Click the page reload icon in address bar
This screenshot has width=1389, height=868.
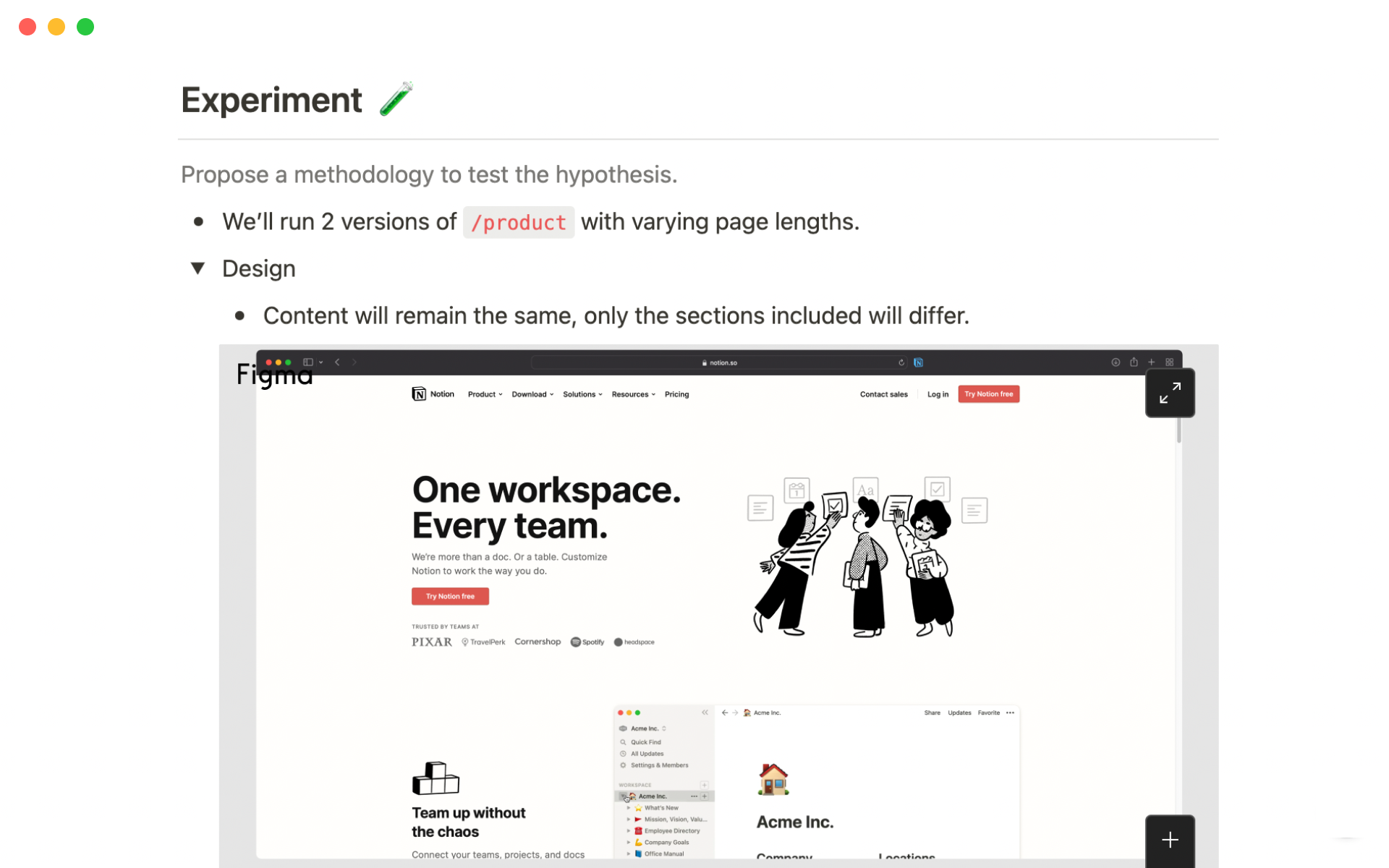coord(901,362)
